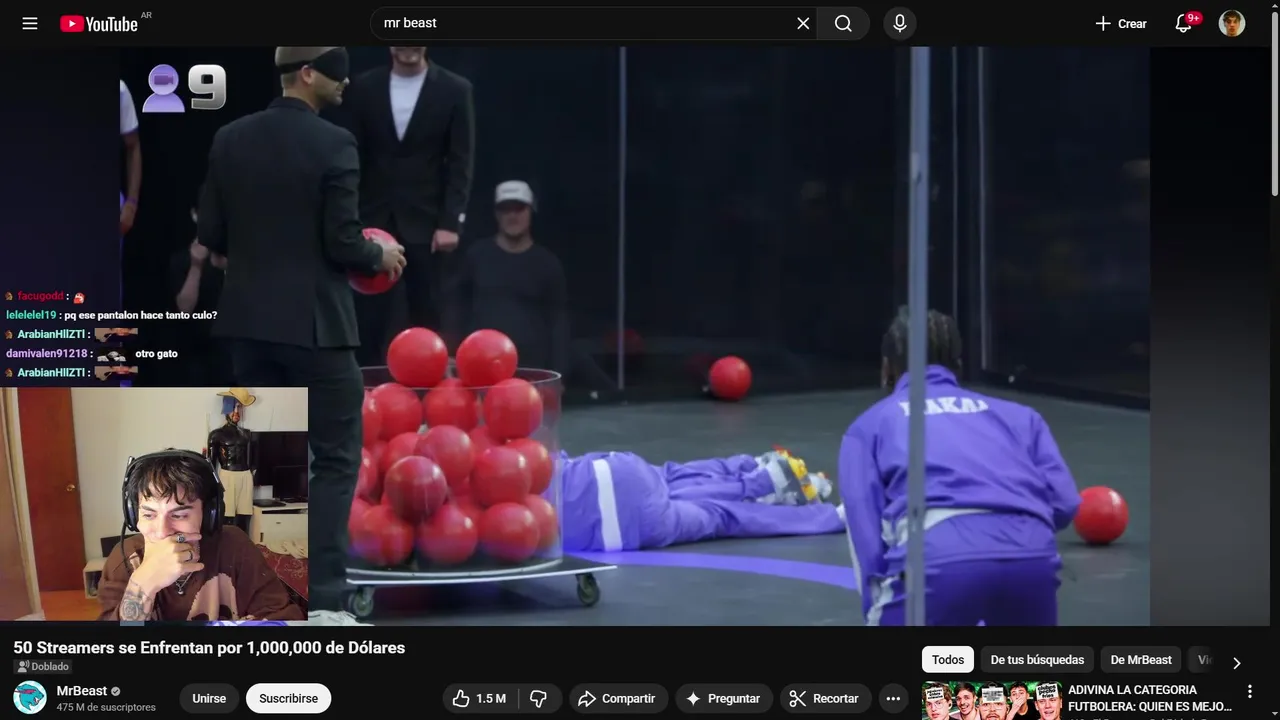Open the Recortar clip tool

click(824, 698)
